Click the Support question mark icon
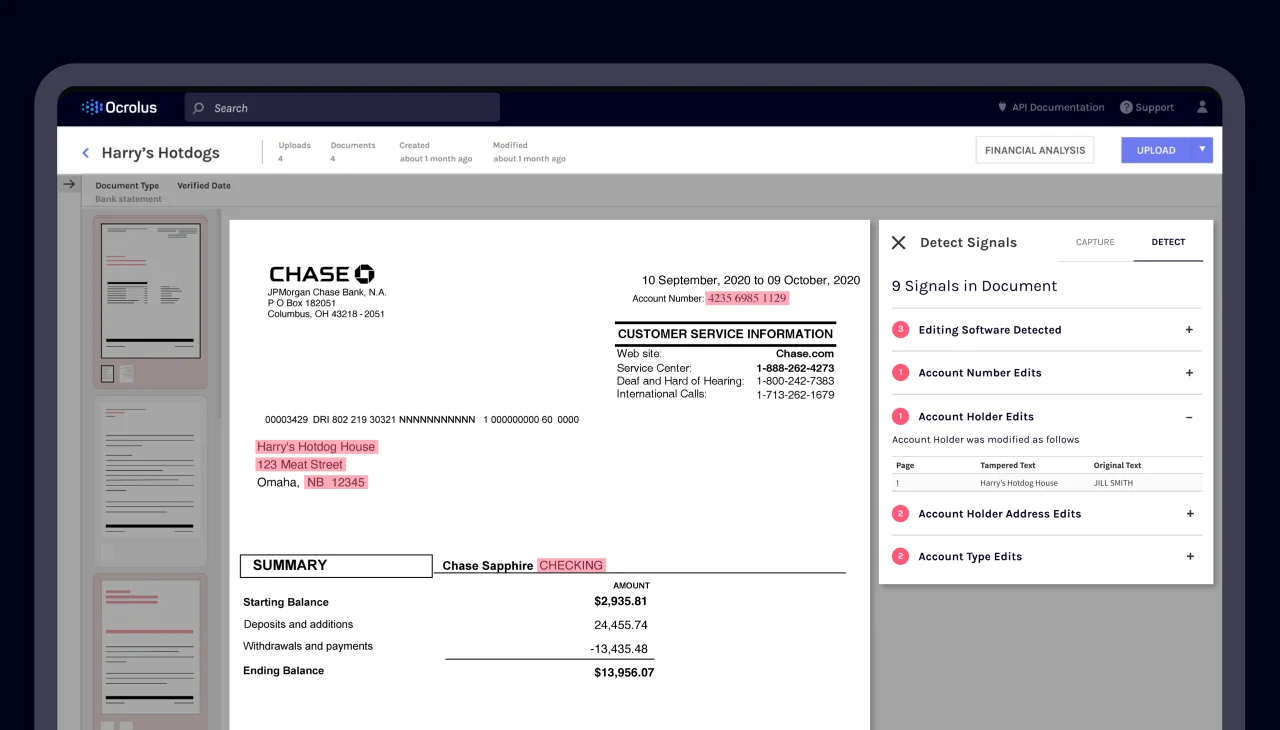Viewport: 1280px width, 730px height. [x=1126, y=107]
